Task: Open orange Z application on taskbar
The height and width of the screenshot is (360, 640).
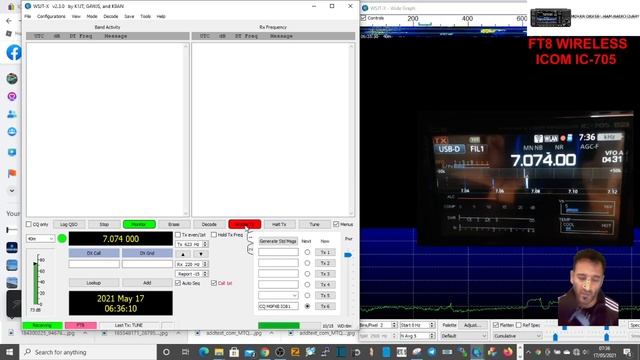Action: tap(295, 352)
